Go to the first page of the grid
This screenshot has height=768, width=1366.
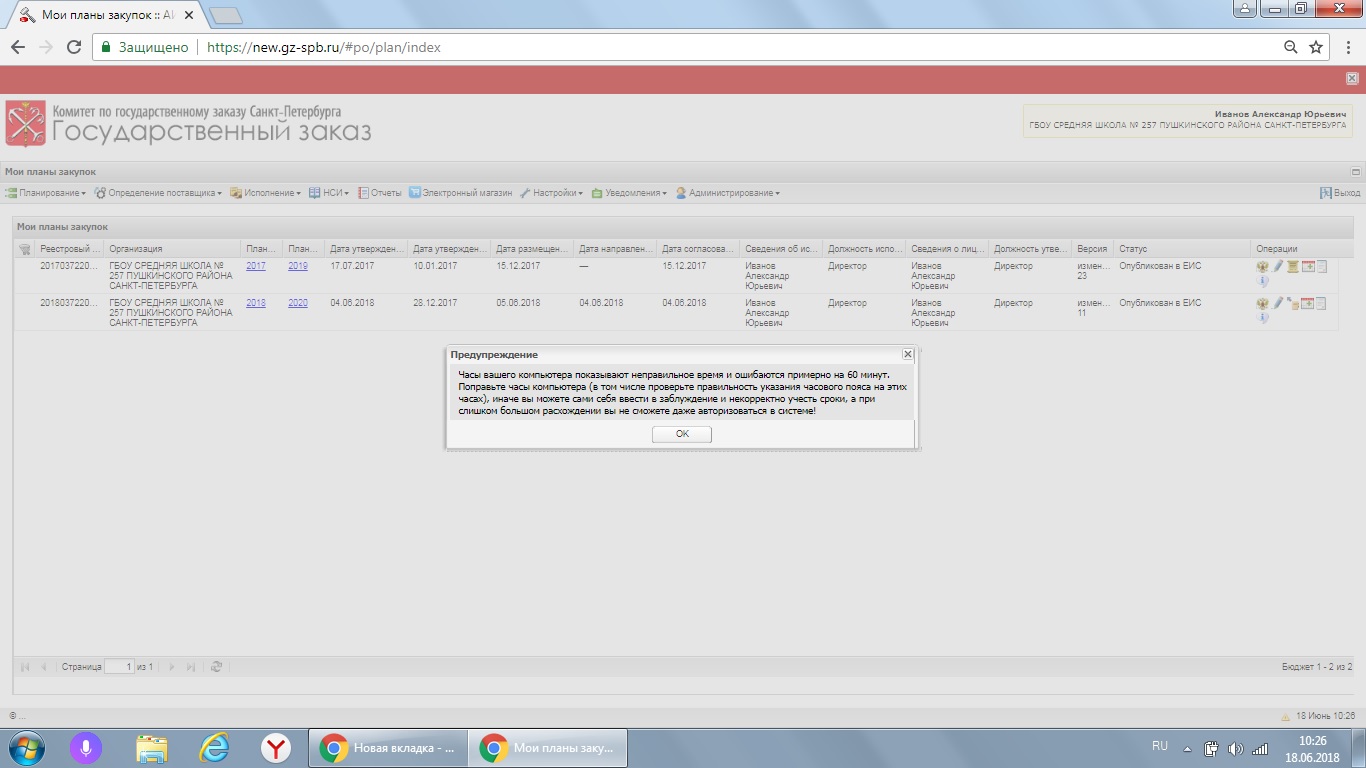click(25, 667)
